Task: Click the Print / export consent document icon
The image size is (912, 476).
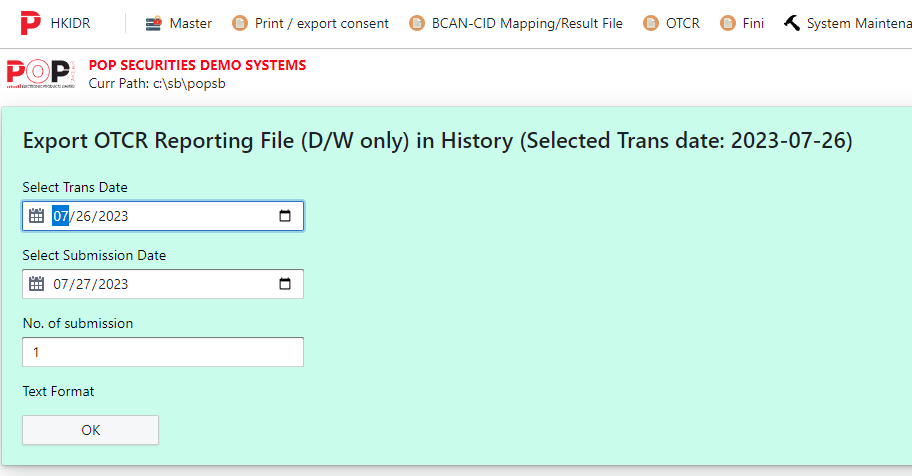Action: click(240, 23)
